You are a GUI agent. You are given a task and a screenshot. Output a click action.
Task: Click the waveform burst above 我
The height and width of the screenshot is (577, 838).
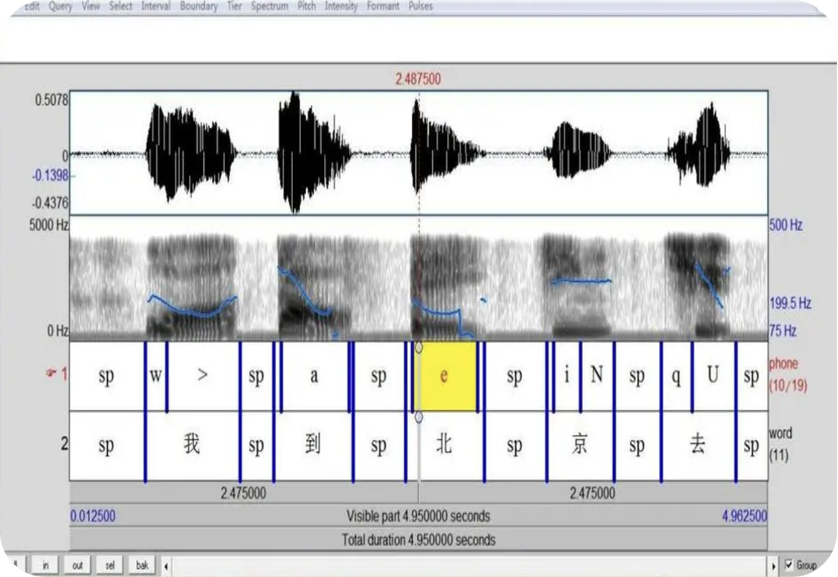click(191, 153)
